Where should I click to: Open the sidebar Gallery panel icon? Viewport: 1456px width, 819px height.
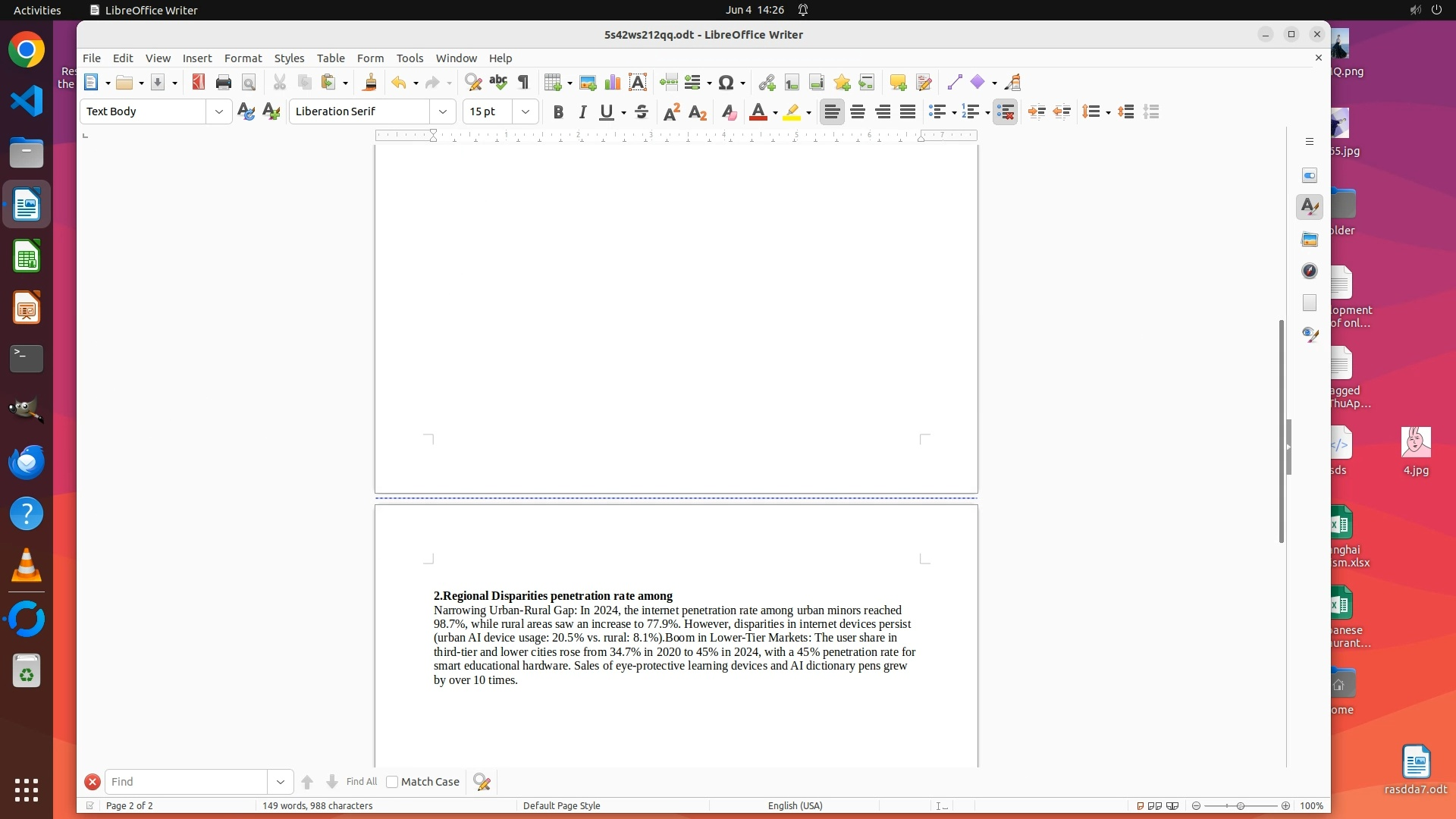pos(1310,240)
